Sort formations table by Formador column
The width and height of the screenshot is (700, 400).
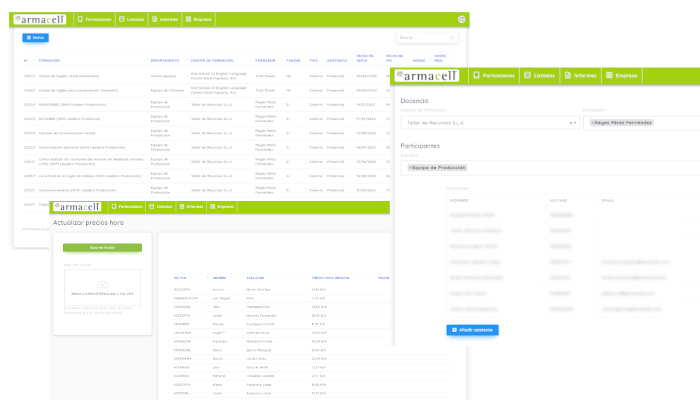coord(265,60)
